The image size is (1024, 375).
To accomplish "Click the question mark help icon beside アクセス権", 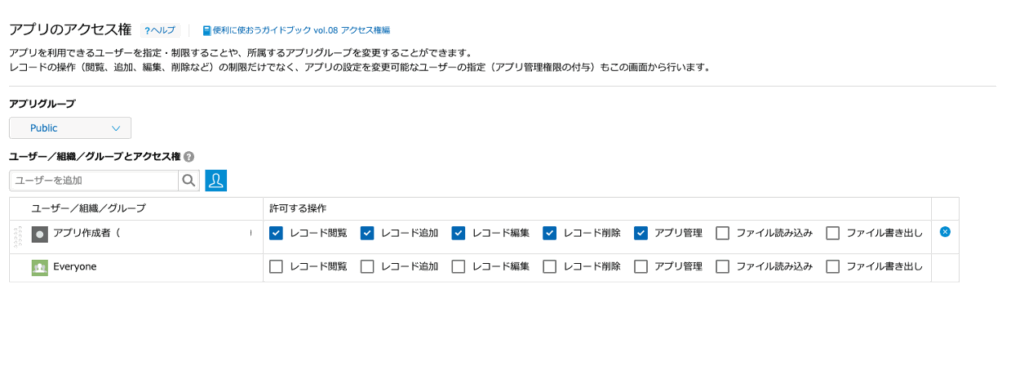I will click(189, 157).
